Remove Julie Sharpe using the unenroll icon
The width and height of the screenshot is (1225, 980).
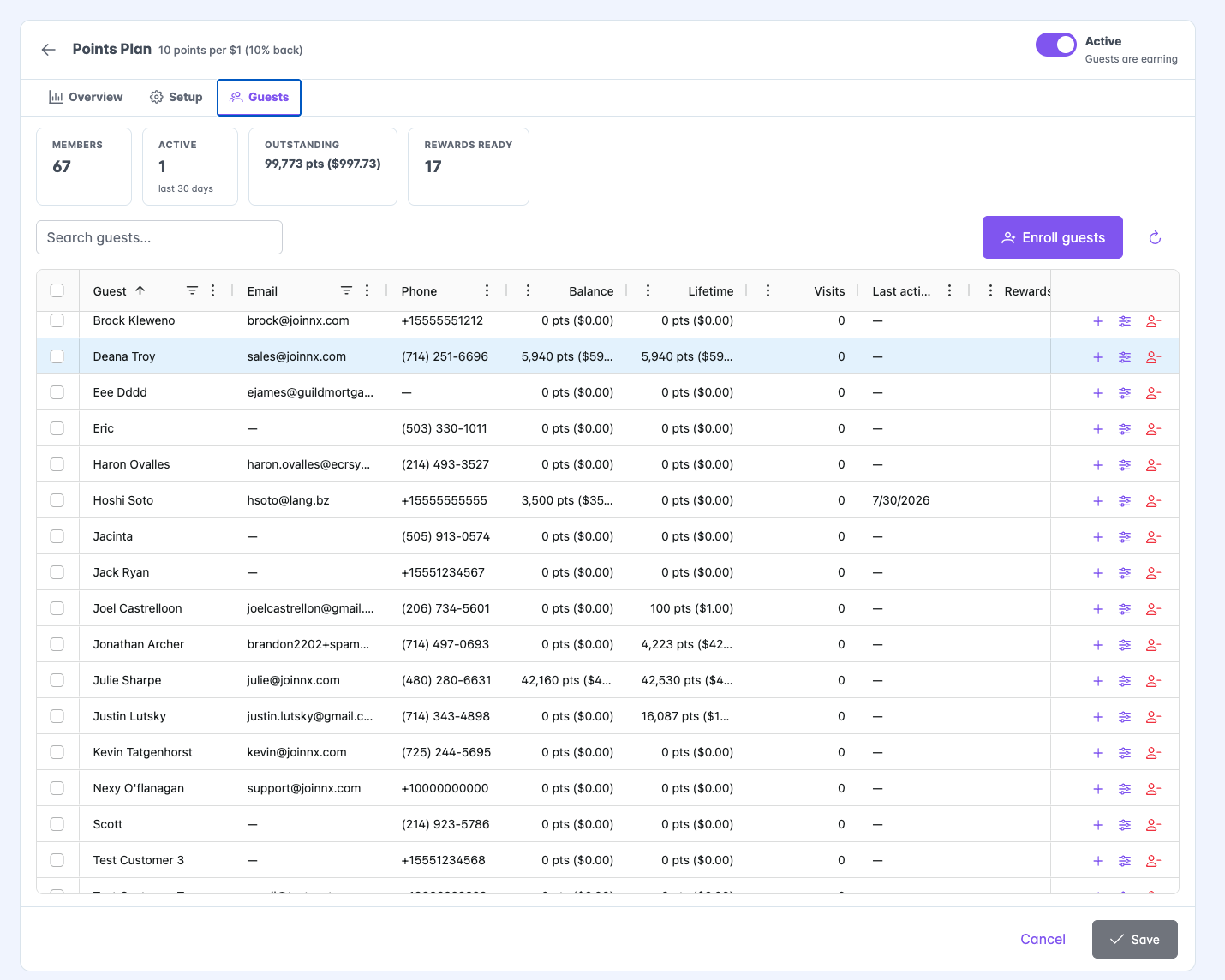[x=1153, y=681]
